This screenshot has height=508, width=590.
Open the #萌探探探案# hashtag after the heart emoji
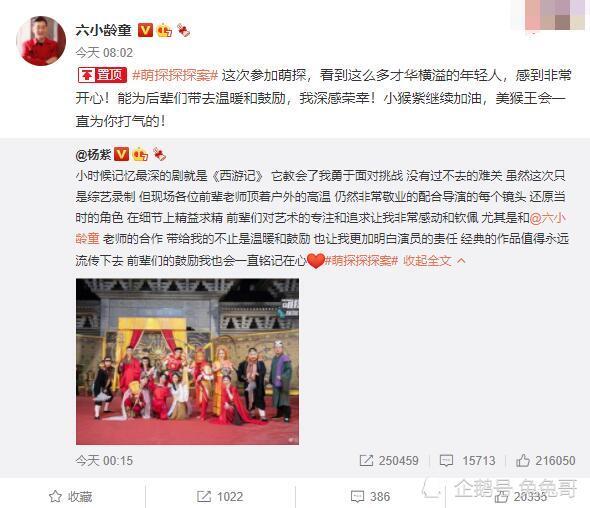coord(361,260)
